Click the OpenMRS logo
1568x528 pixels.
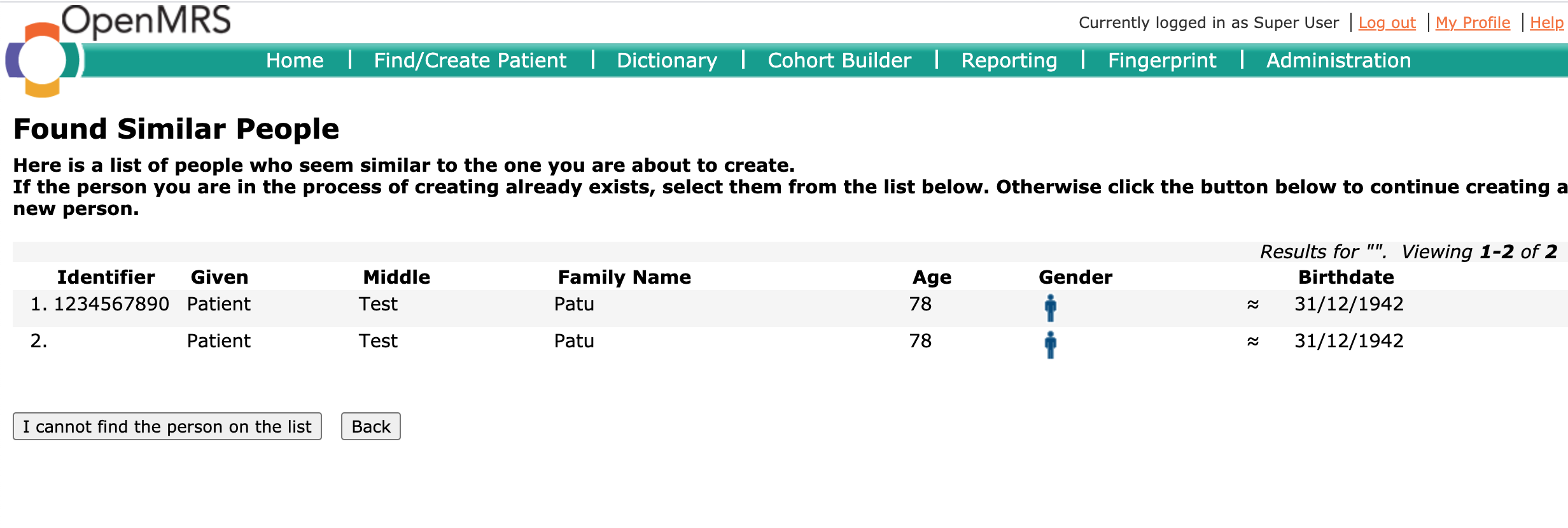pyautogui.click(x=118, y=50)
